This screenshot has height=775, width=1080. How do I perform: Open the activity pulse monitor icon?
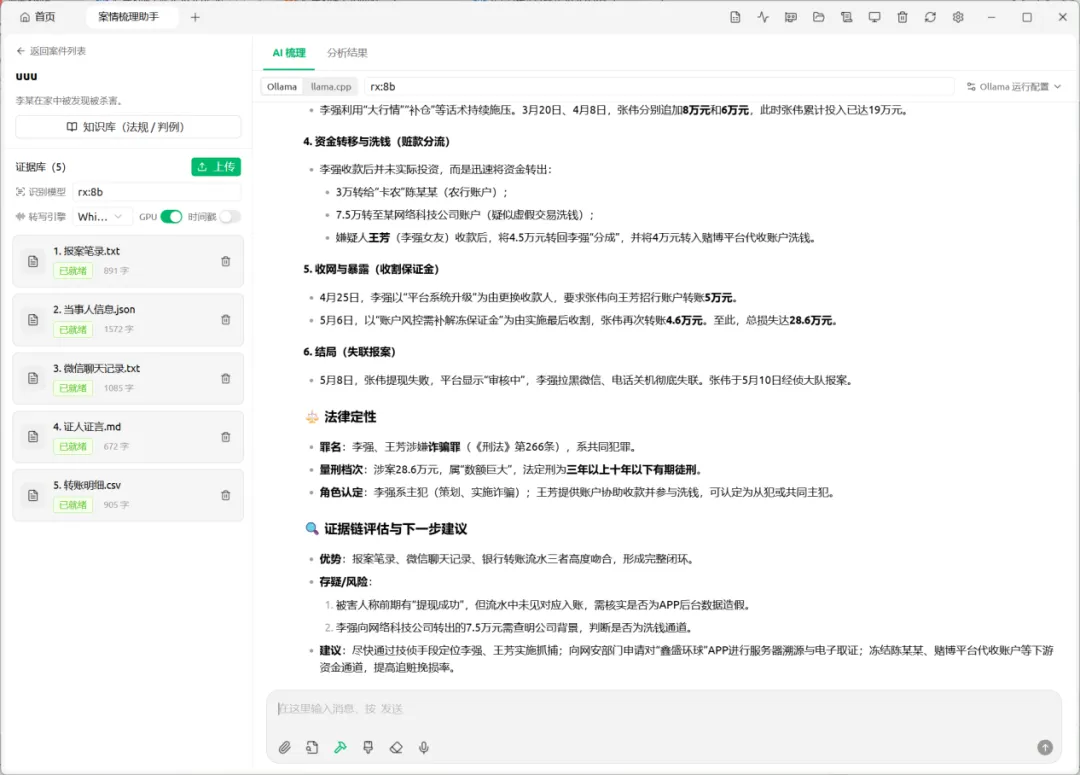(763, 17)
